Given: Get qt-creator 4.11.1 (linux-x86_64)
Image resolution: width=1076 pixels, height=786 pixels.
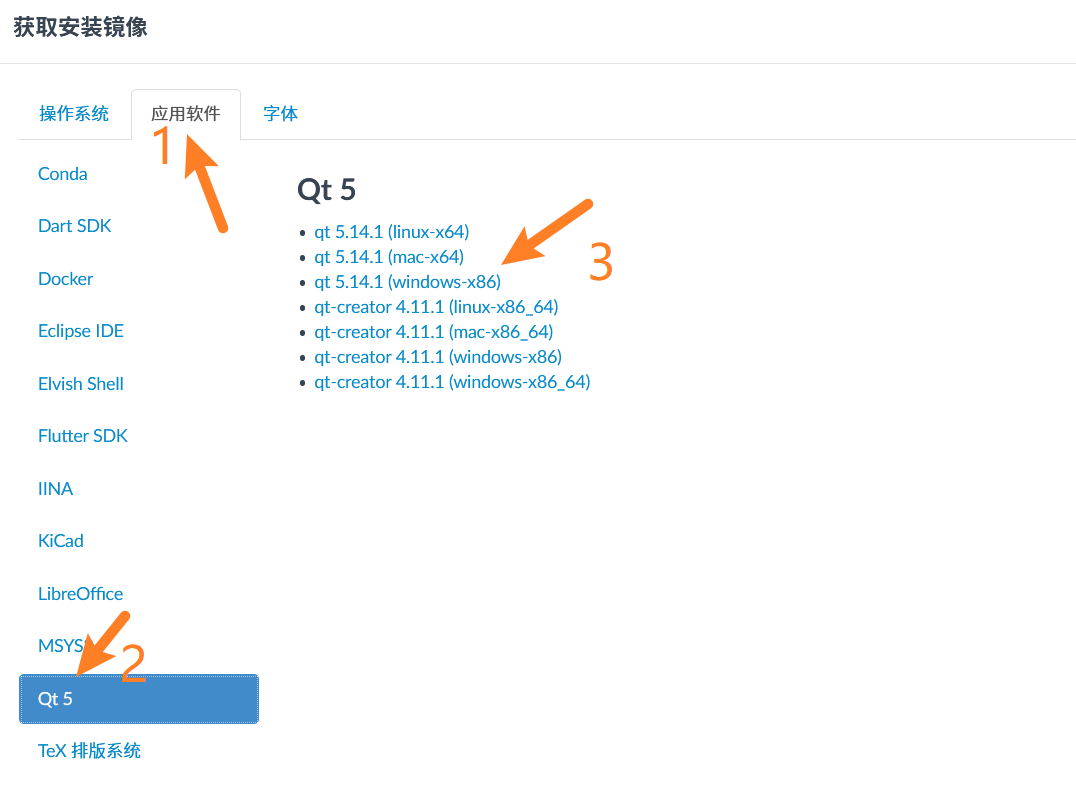Looking at the screenshot, I should click(x=436, y=307).
